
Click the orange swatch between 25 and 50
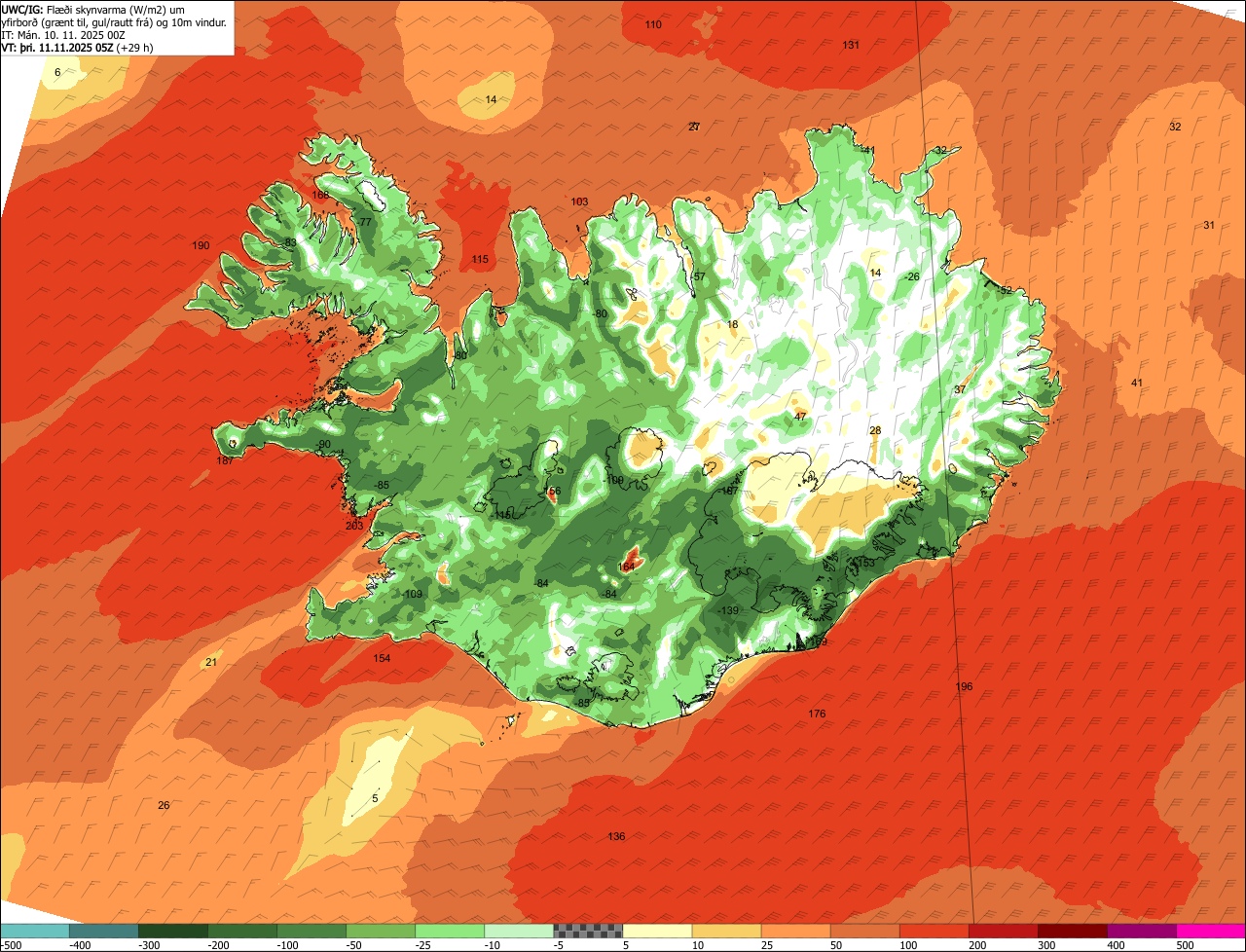click(x=795, y=931)
